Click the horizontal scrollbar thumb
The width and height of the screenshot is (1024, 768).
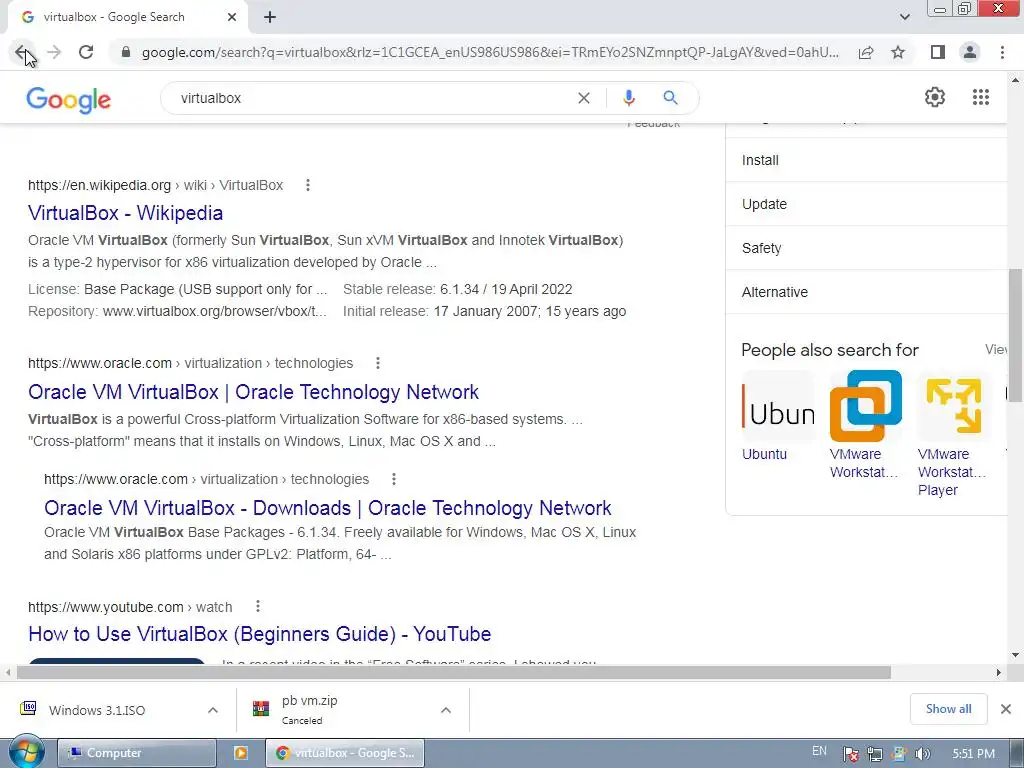point(453,672)
